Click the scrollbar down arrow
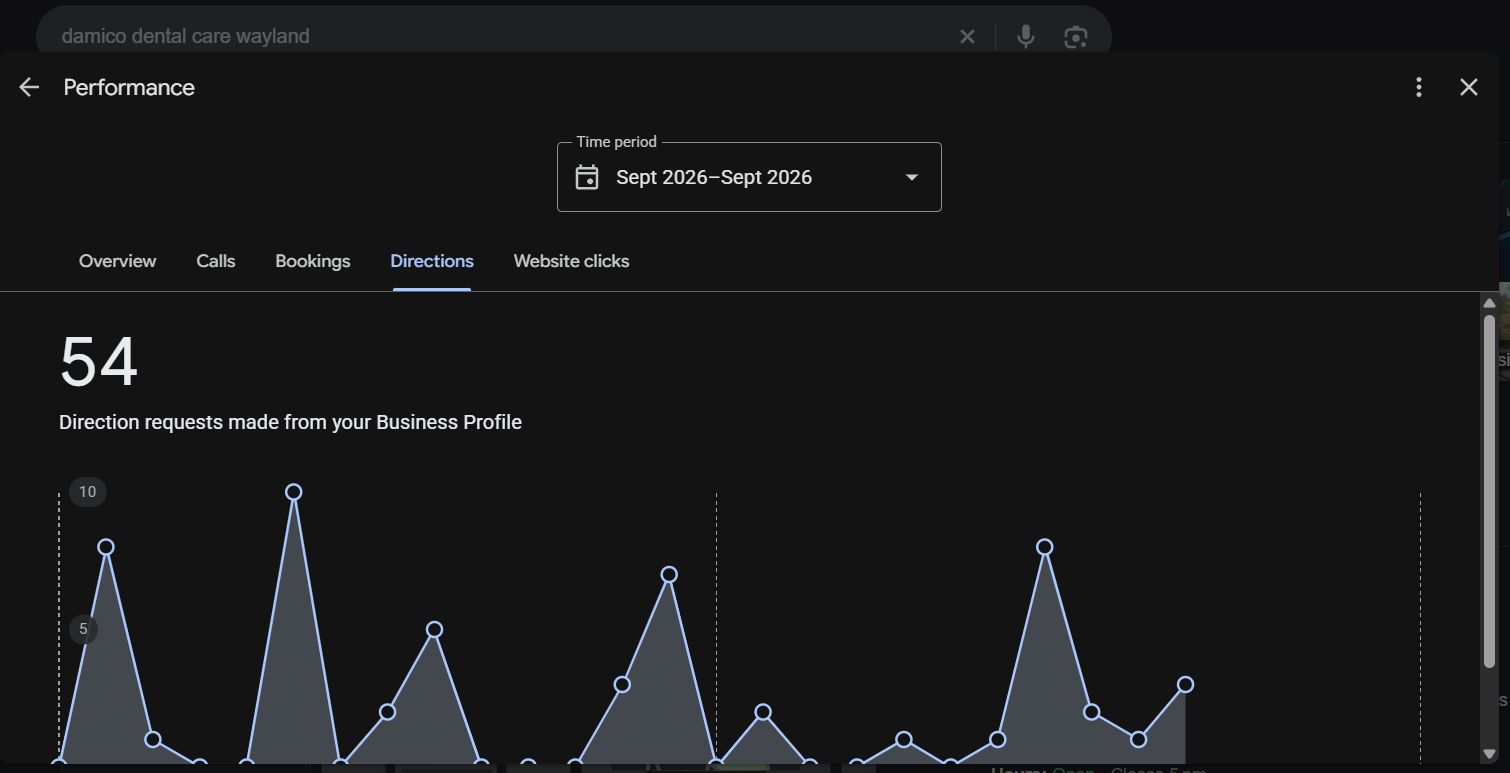Screen dimensions: 1510x773 [x=1489, y=754]
